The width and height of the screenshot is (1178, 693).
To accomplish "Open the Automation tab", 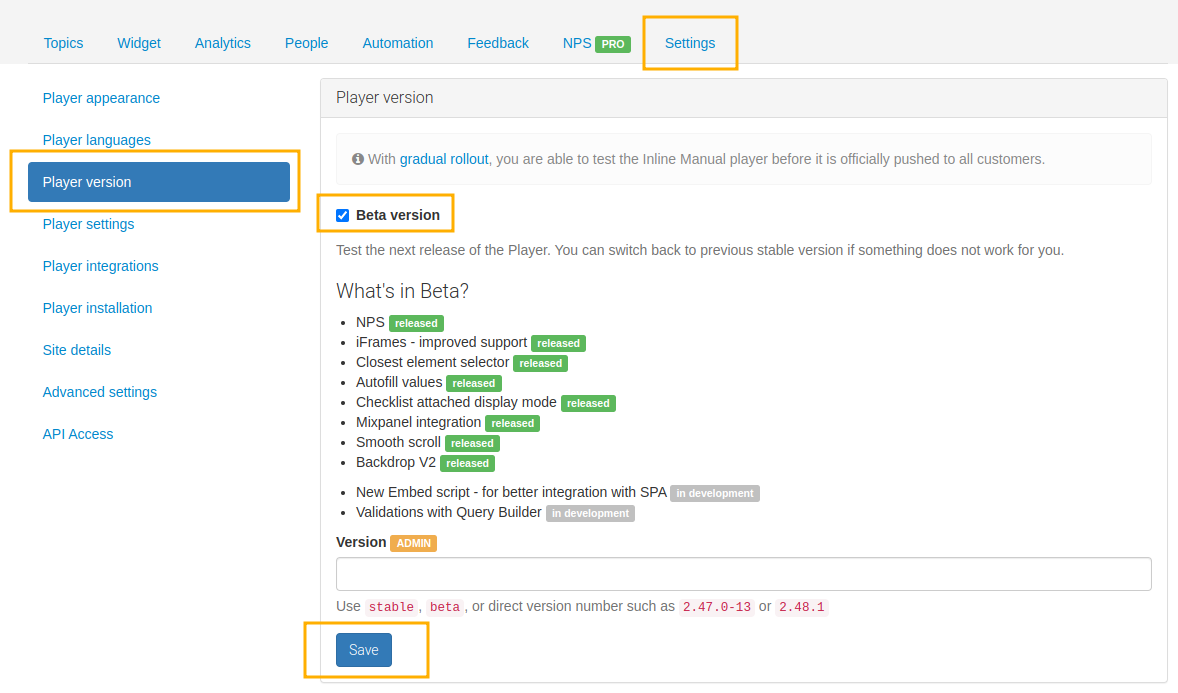I will pyautogui.click(x=398, y=43).
